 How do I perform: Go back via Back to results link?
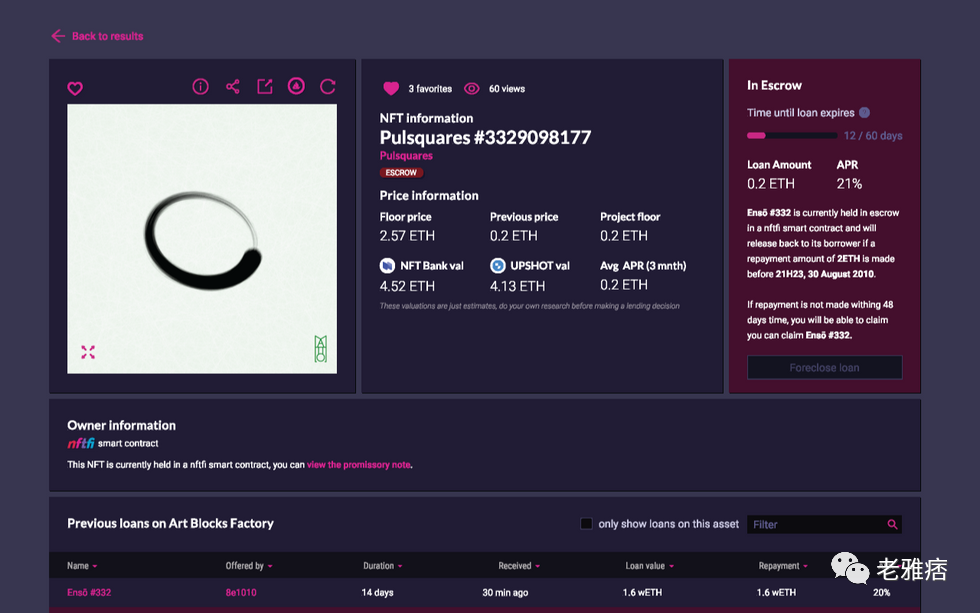coord(108,36)
